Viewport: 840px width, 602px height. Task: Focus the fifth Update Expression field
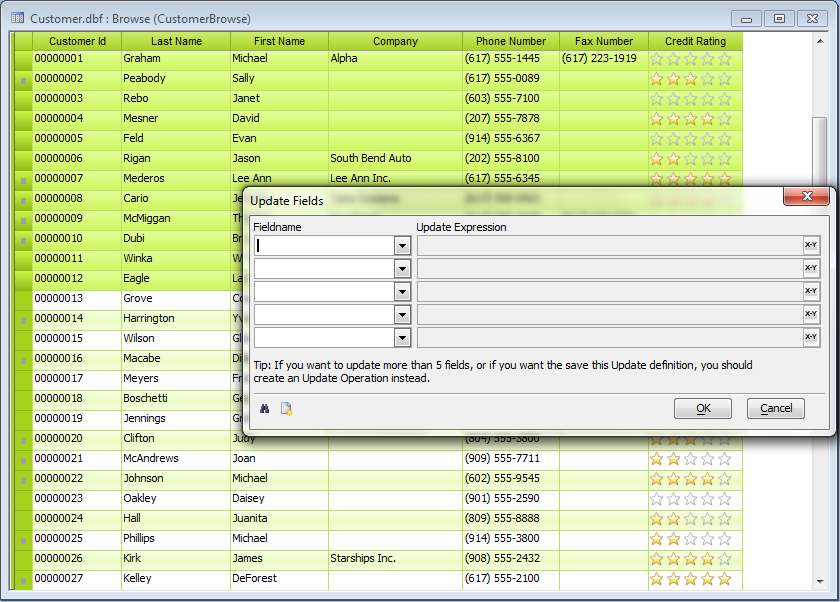(x=610, y=338)
